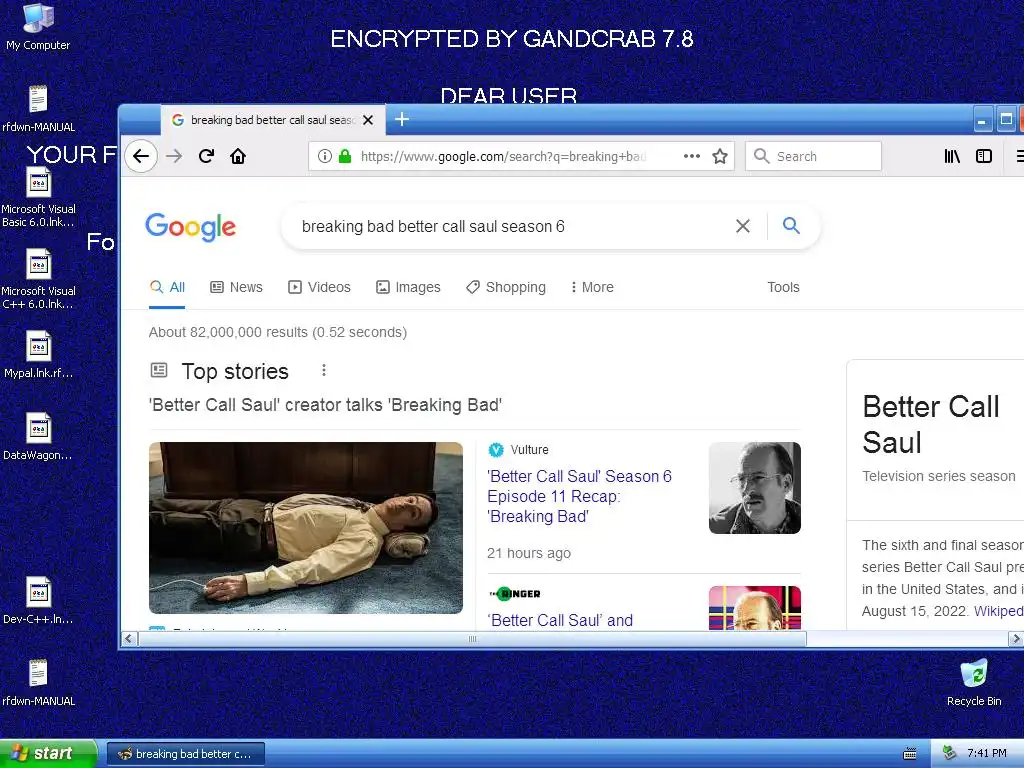Click the Google logo
The width and height of the screenshot is (1024, 768).
tap(190, 227)
